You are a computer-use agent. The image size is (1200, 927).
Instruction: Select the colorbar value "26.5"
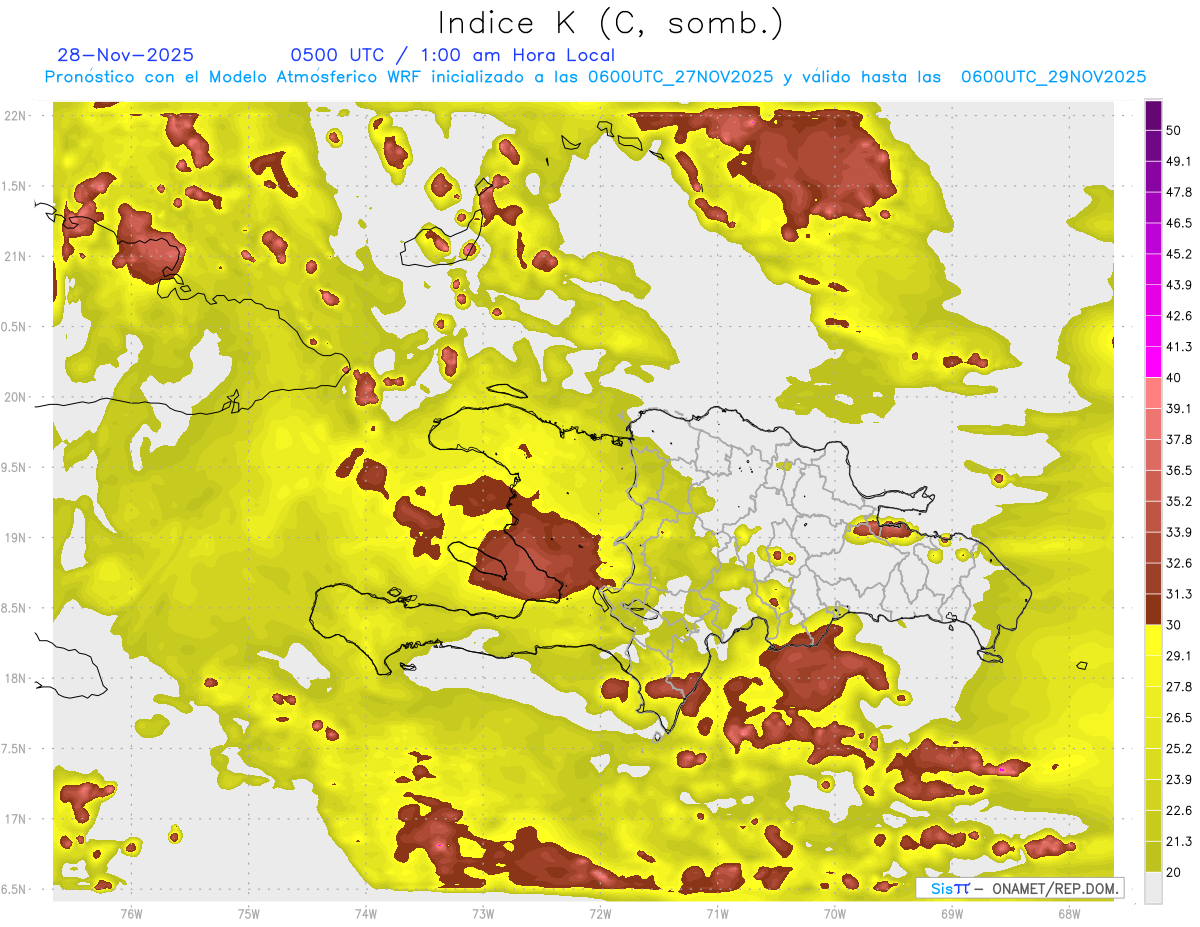coord(1179,718)
